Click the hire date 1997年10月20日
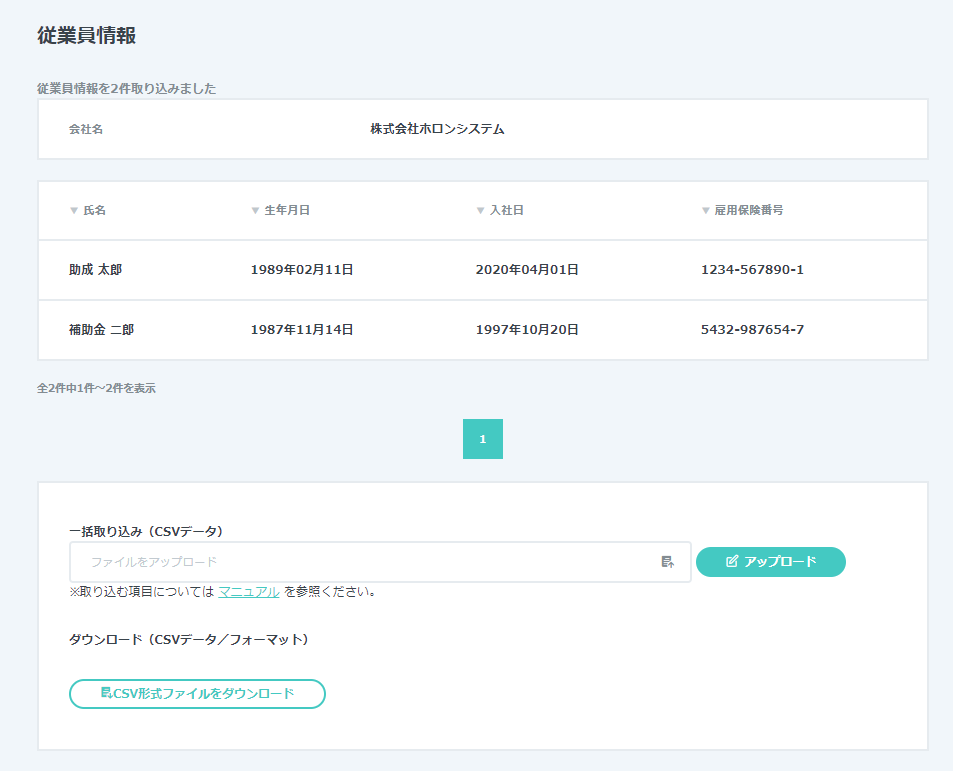953x771 pixels. [527, 330]
